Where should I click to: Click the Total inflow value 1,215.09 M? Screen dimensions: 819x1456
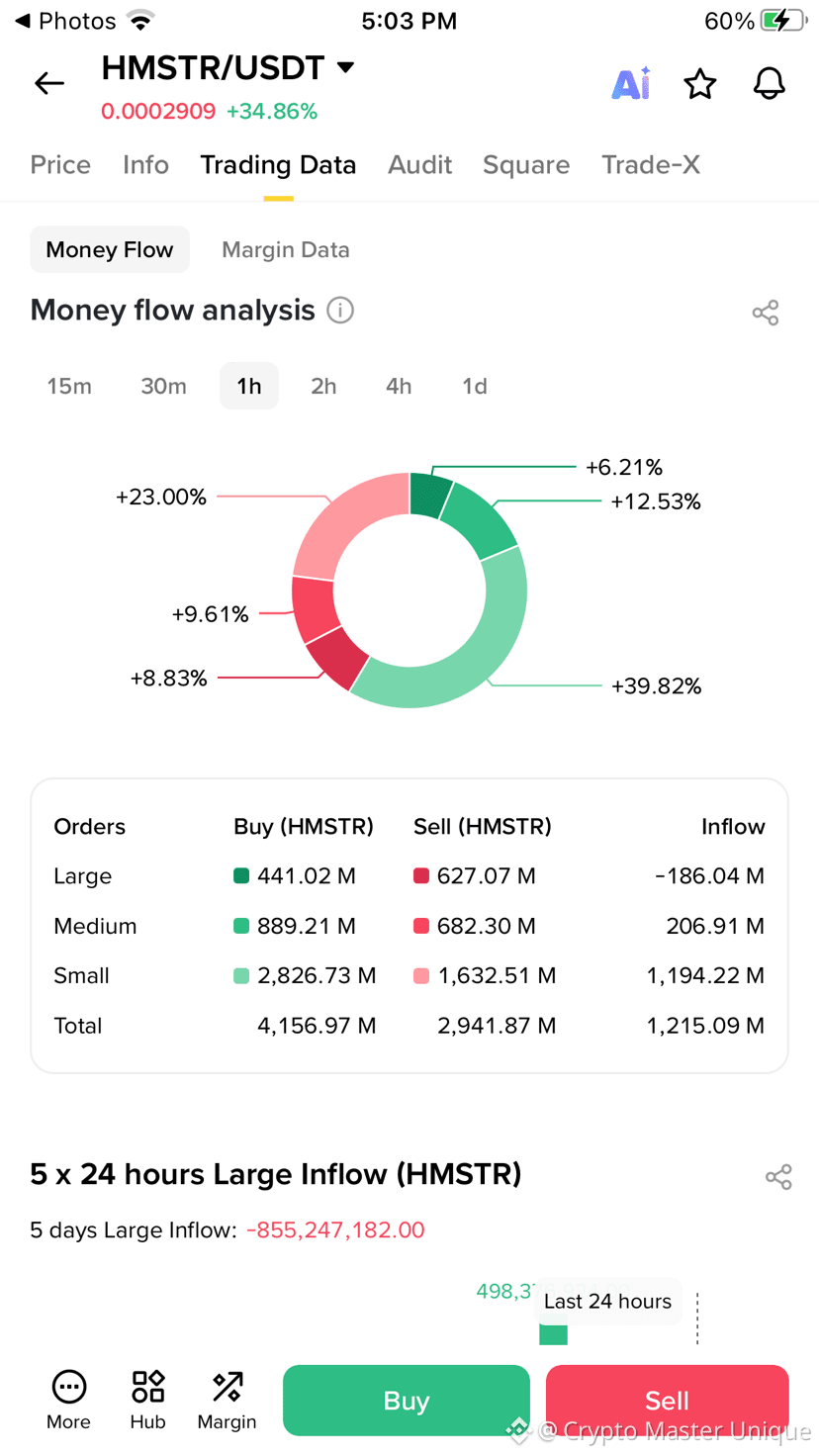click(x=705, y=1026)
